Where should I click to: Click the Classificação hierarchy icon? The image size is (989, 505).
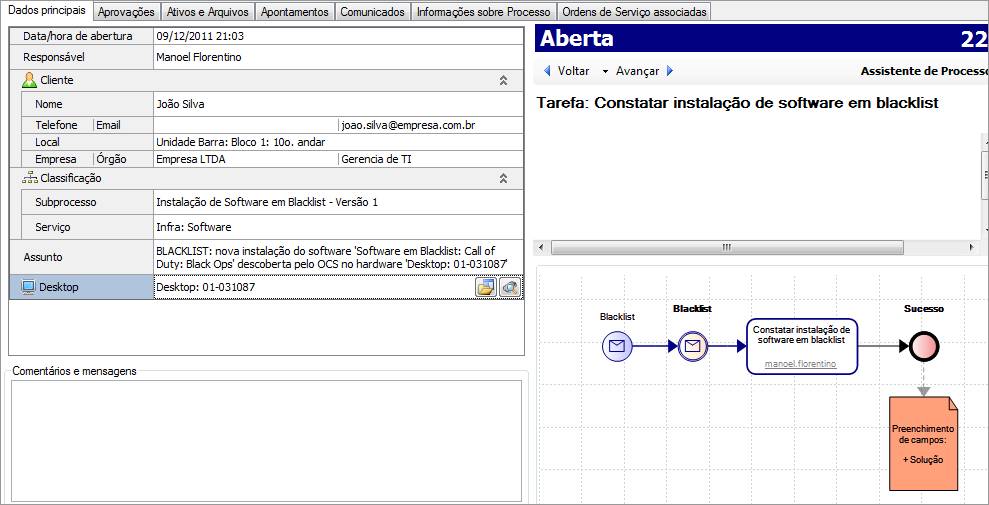[29, 178]
